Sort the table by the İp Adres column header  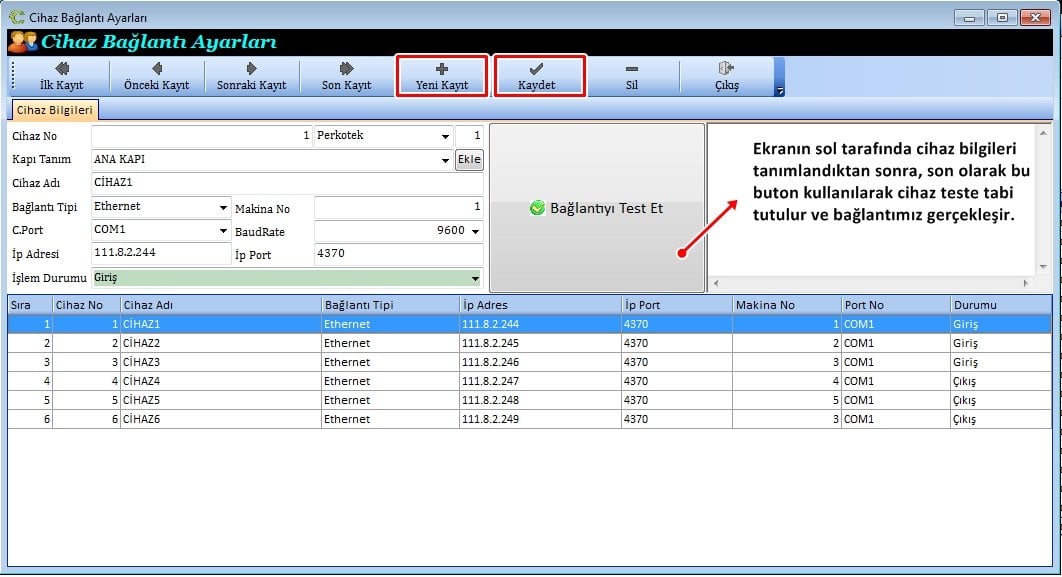click(x=538, y=304)
